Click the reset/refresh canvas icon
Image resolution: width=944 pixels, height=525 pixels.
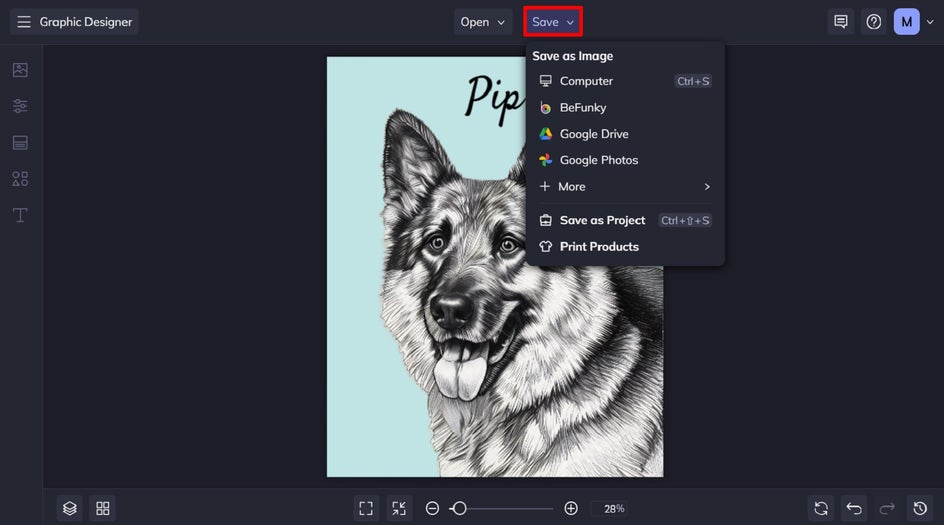(x=821, y=508)
